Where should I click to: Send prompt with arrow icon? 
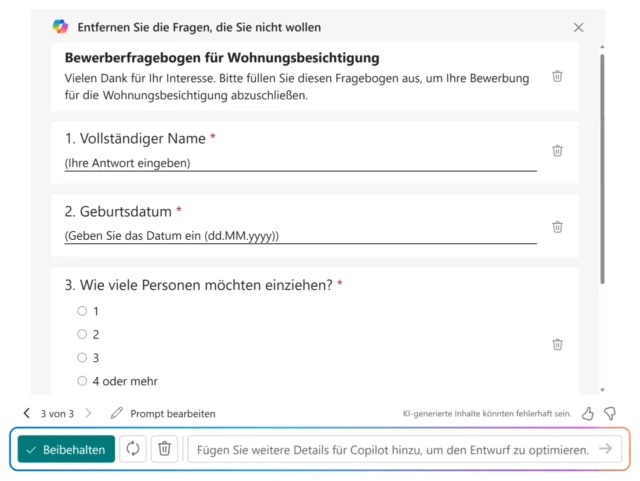[605, 449]
